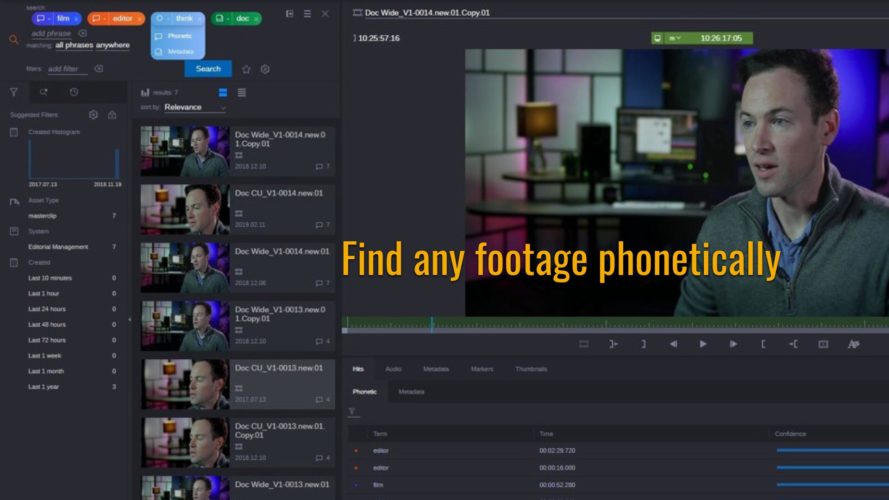Change 'all phrases' matching option
Image resolution: width=889 pixels, height=500 pixels.
pyautogui.click(x=74, y=45)
